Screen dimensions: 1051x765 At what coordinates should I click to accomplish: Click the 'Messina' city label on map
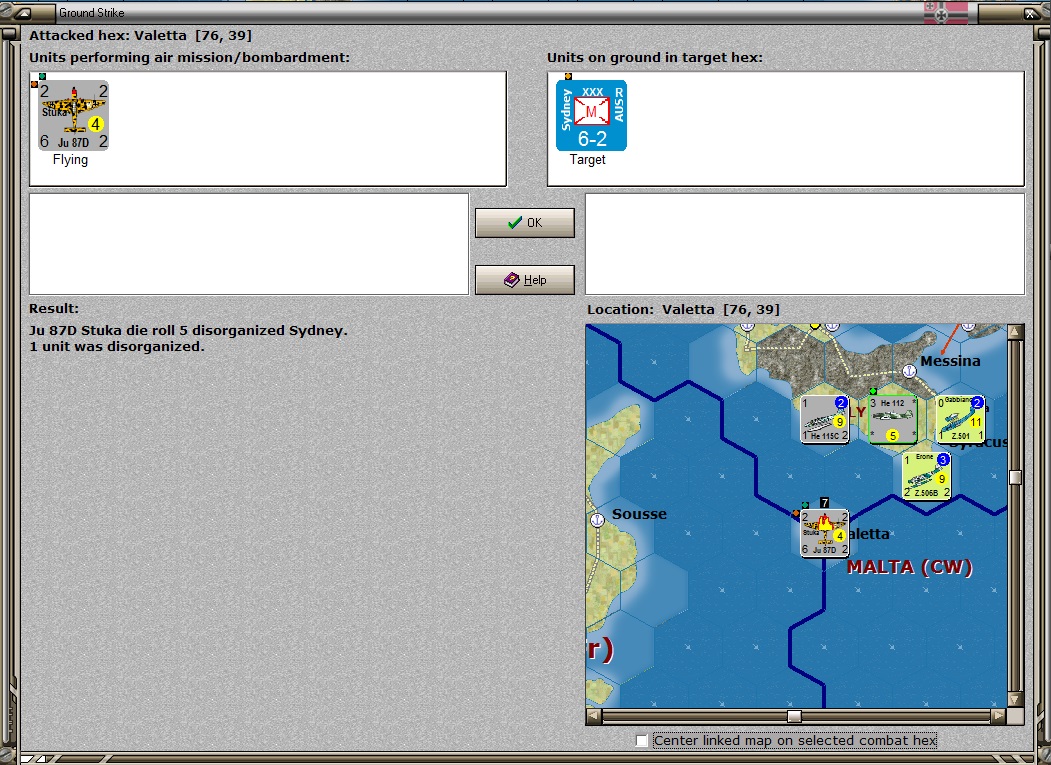[x=950, y=361]
